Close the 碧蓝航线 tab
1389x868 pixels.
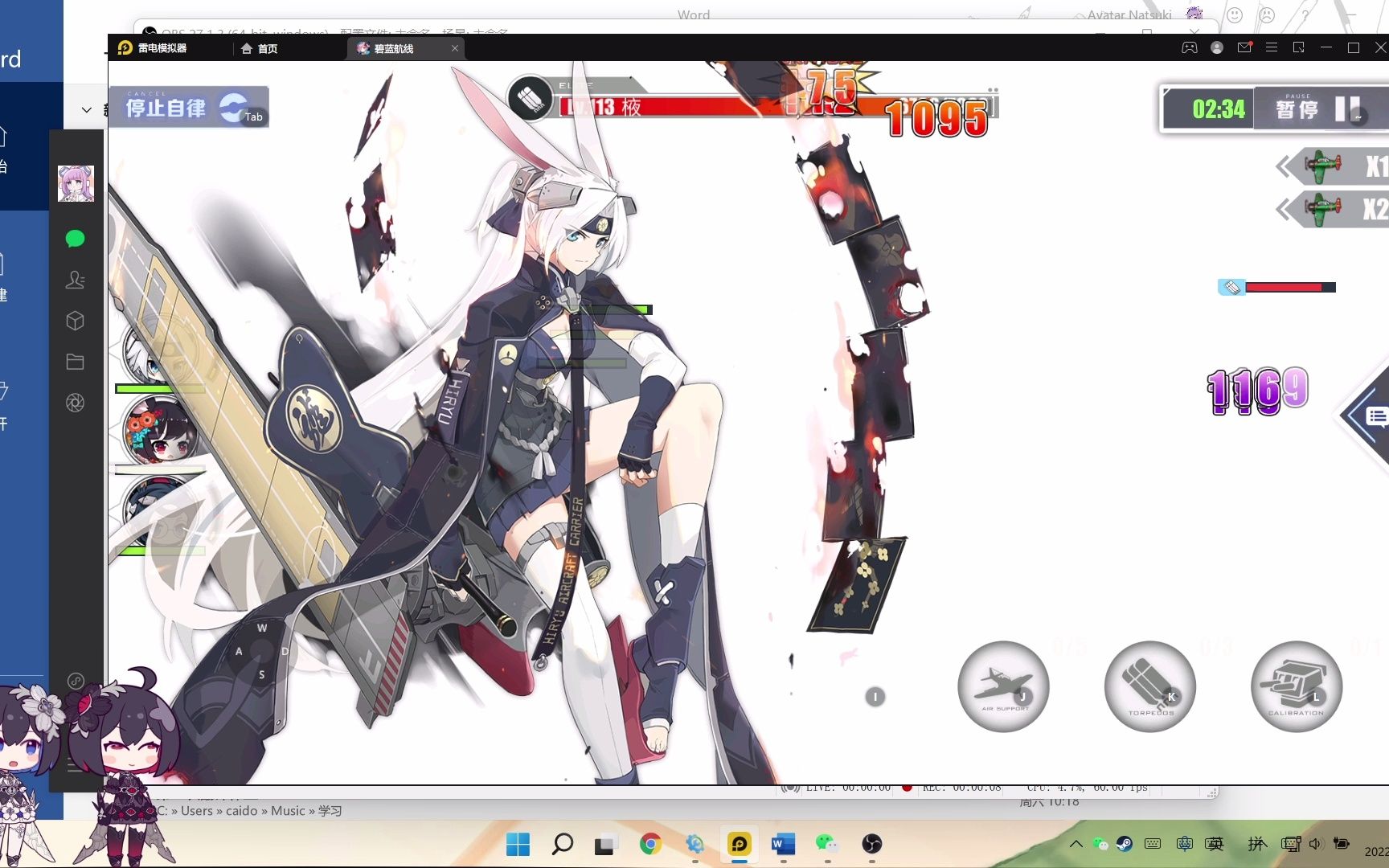(455, 49)
